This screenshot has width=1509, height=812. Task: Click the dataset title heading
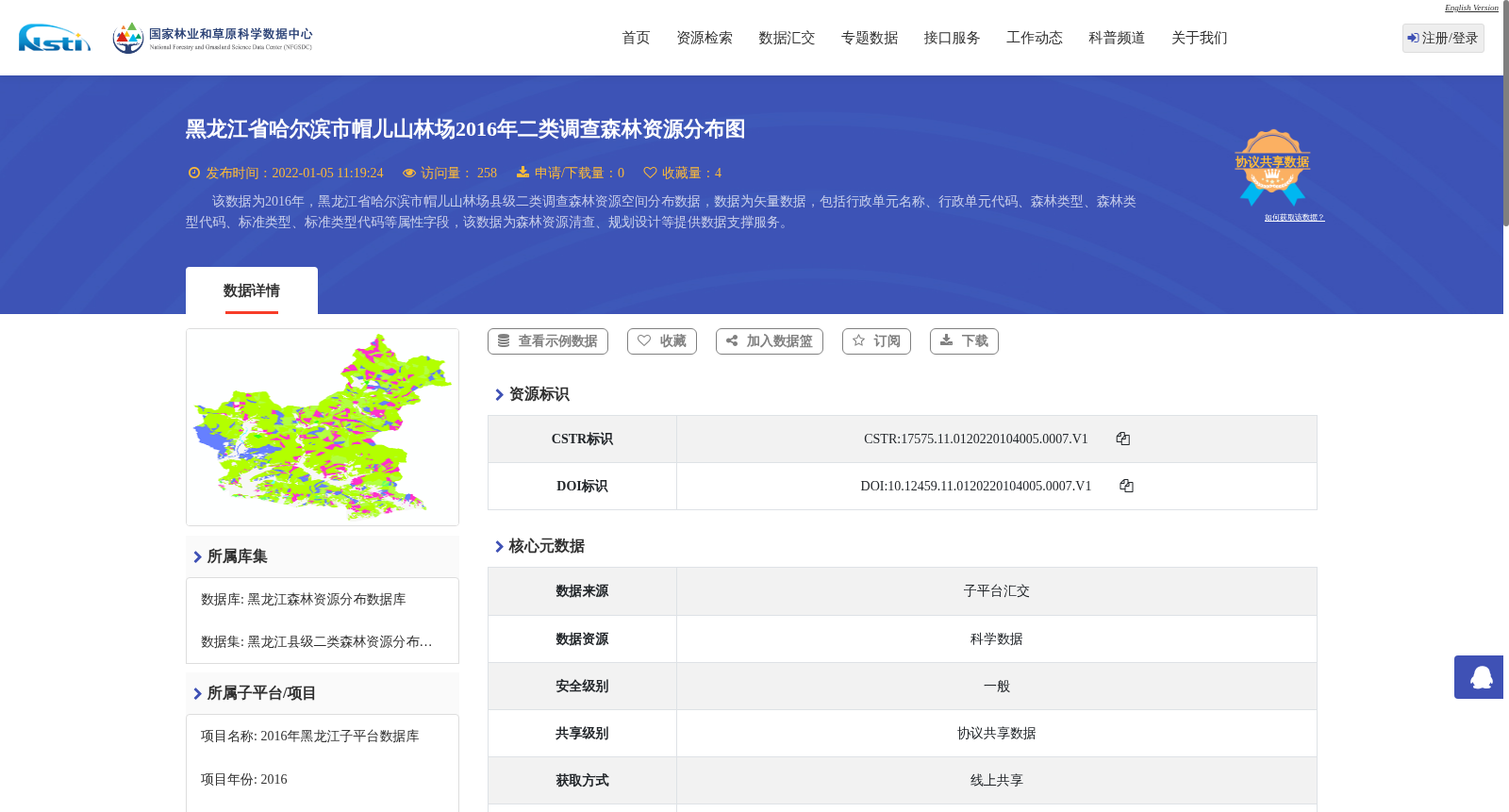pos(465,129)
